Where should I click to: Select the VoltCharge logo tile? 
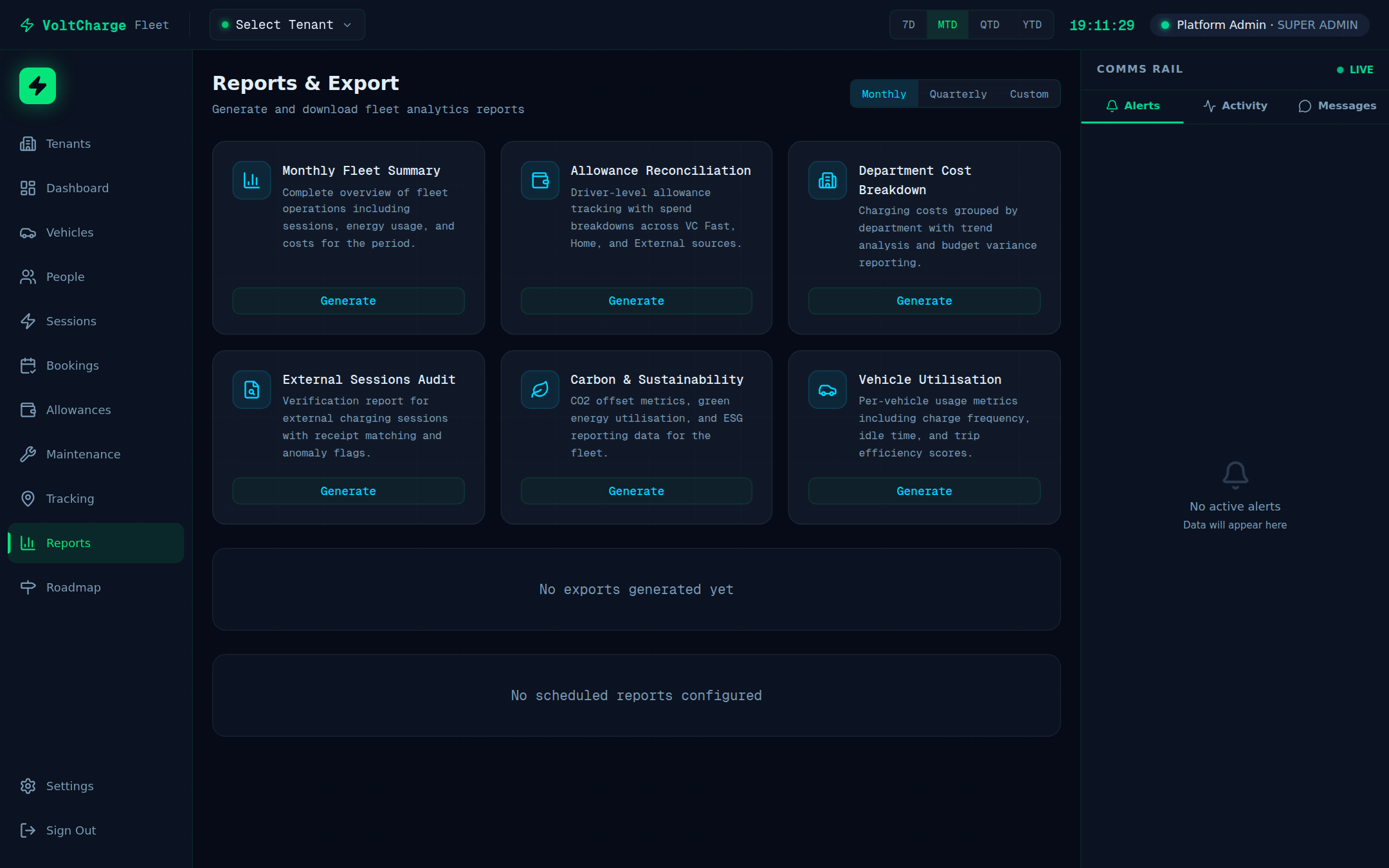pos(37,86)
